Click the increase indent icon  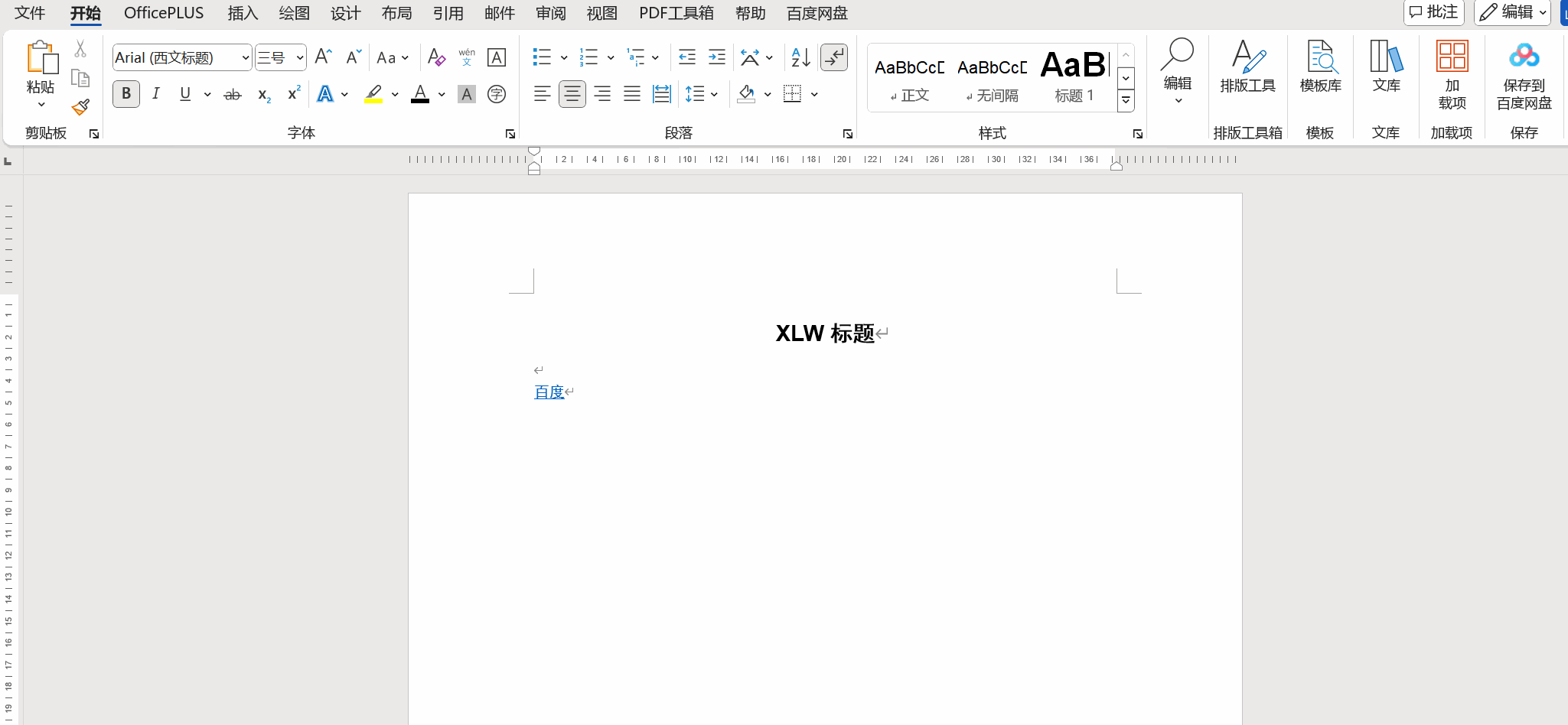pos(717,57)
